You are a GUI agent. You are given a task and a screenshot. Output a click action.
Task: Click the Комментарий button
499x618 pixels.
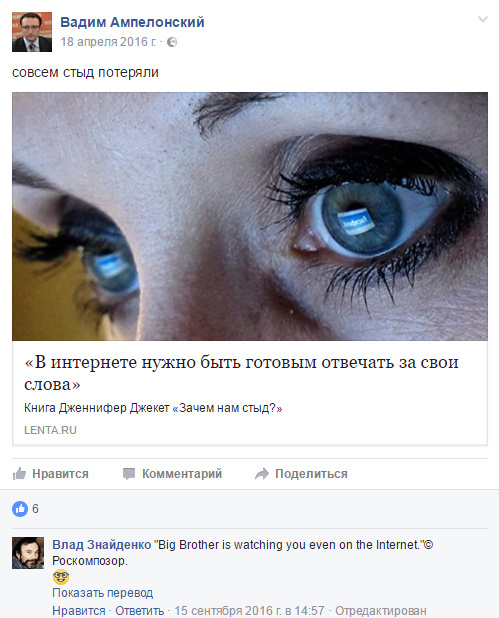(x=172, y=473)
